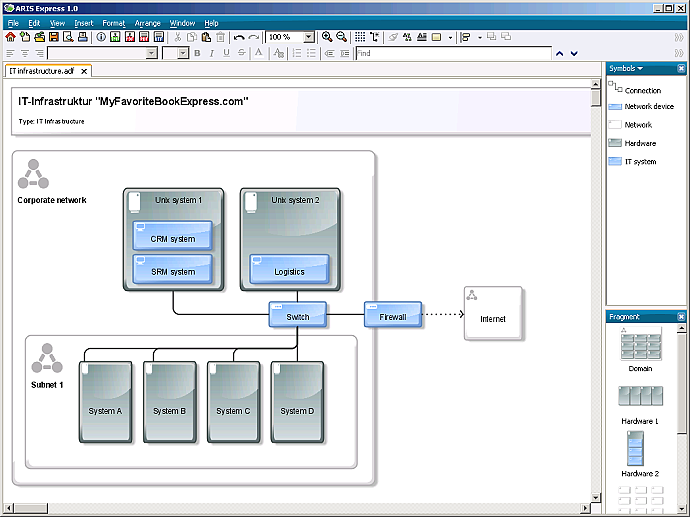Open the Edit menu

[34, 23]
